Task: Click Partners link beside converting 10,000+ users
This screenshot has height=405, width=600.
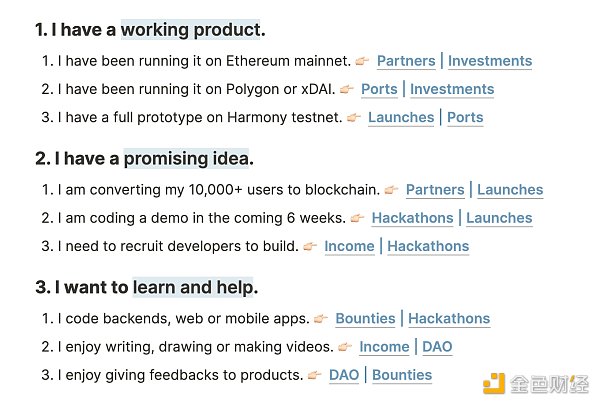Action: (x=435, y=190)
